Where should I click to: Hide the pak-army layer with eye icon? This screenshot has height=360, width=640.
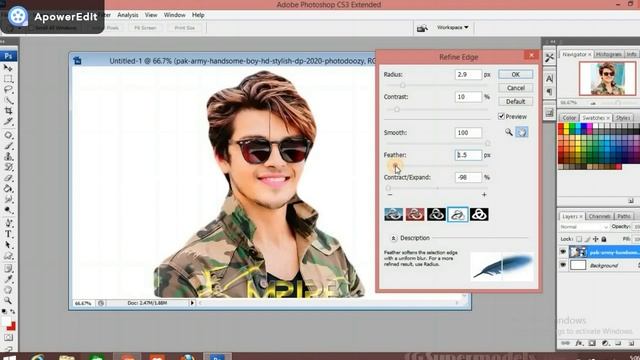tap(563, 252)
